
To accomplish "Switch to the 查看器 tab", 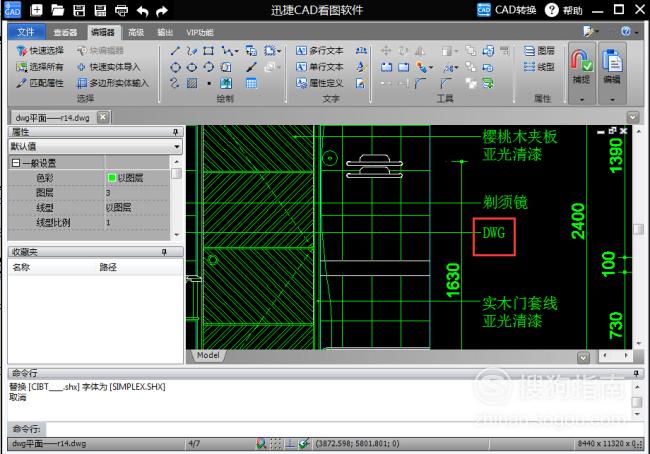I will coord(65,32).
